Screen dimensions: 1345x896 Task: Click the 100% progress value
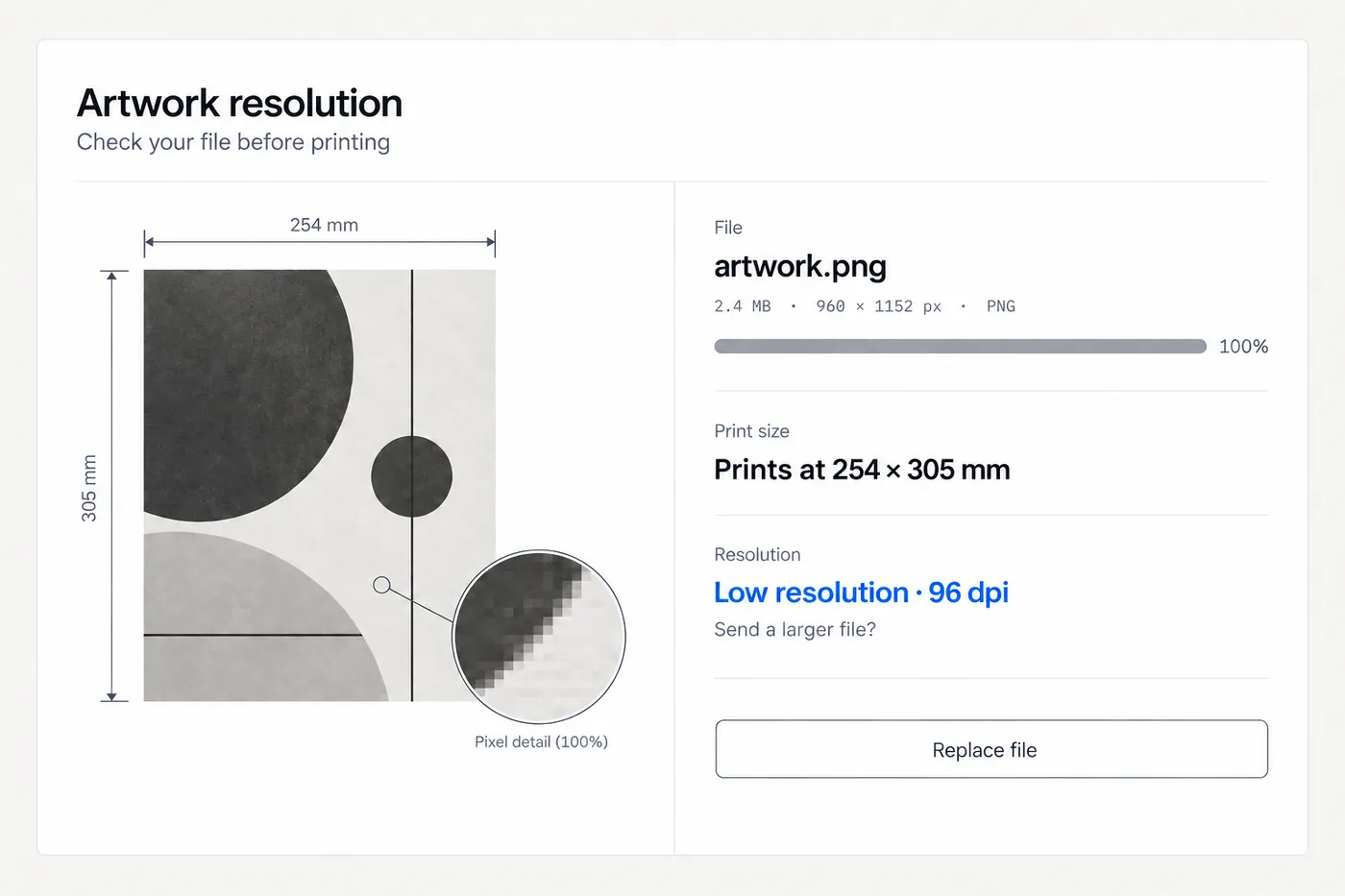1243,347
